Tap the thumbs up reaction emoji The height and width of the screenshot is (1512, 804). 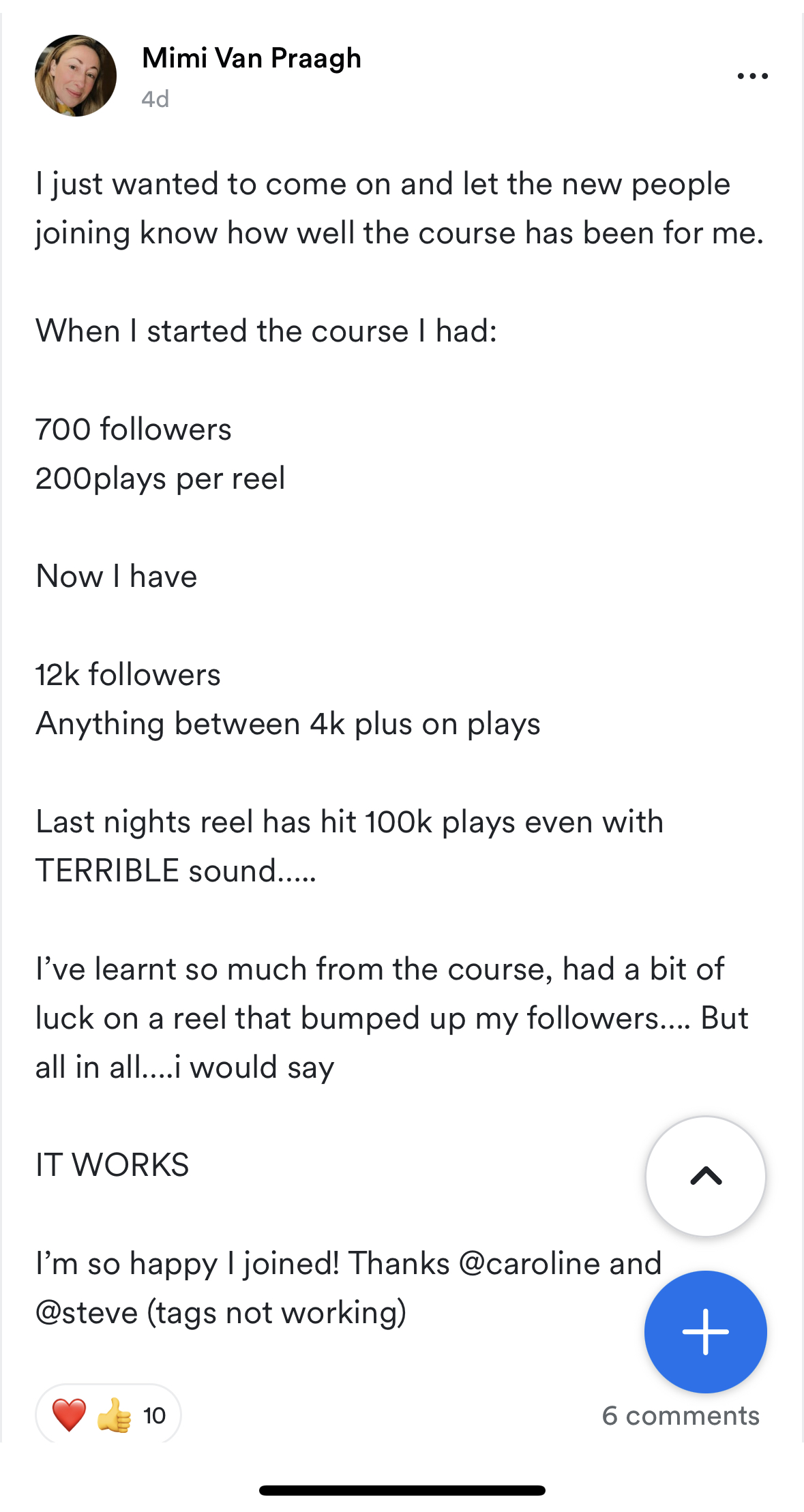(114, 1415)
